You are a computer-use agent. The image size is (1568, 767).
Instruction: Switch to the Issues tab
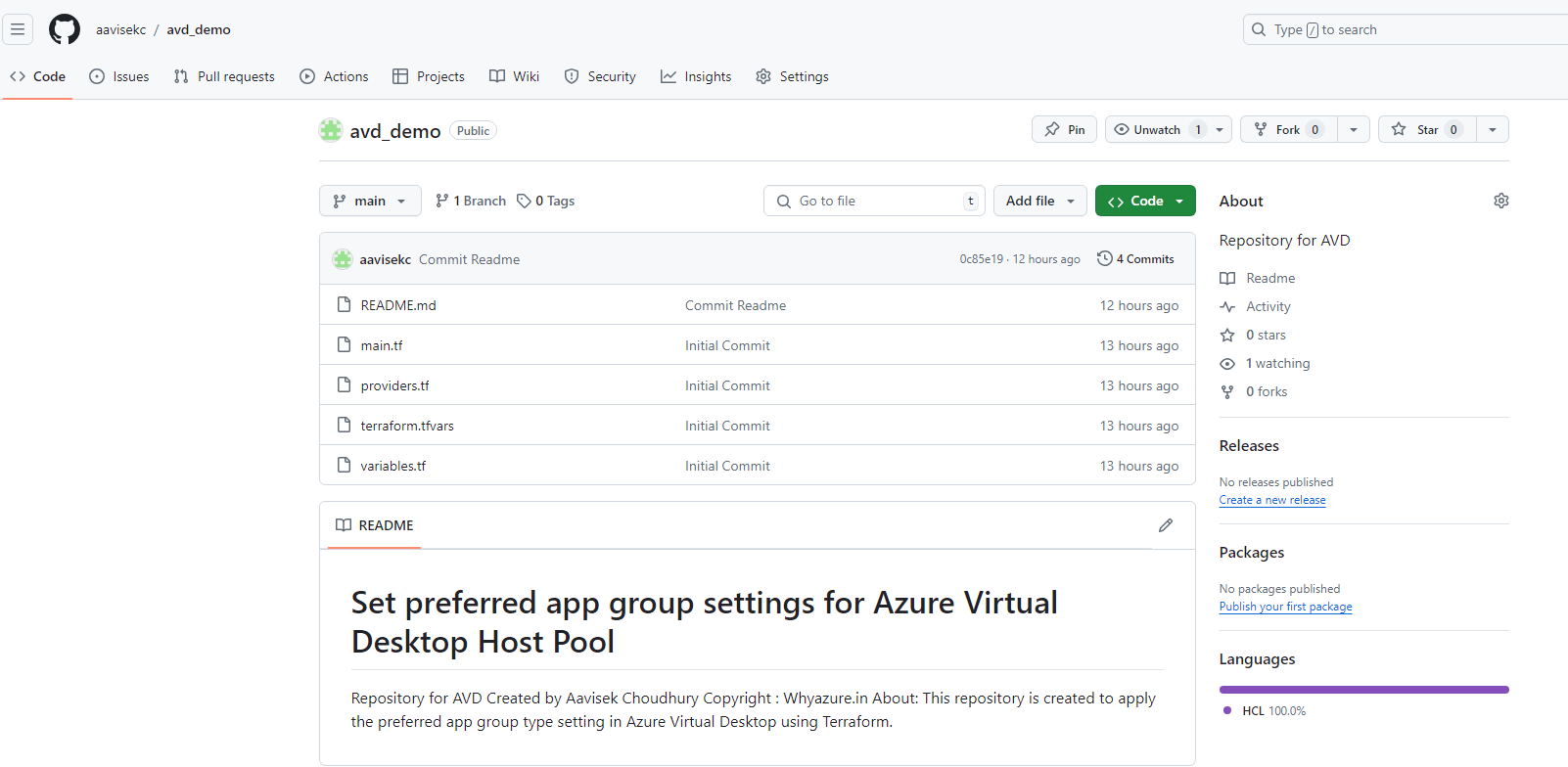(x=119, y=76)
